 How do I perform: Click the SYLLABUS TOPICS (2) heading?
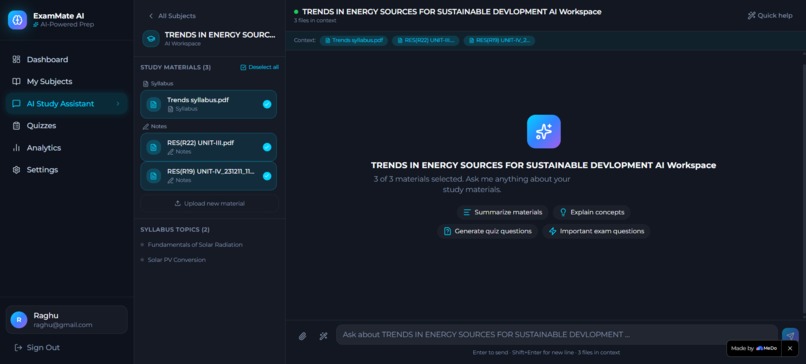click(x=175, y=229)
